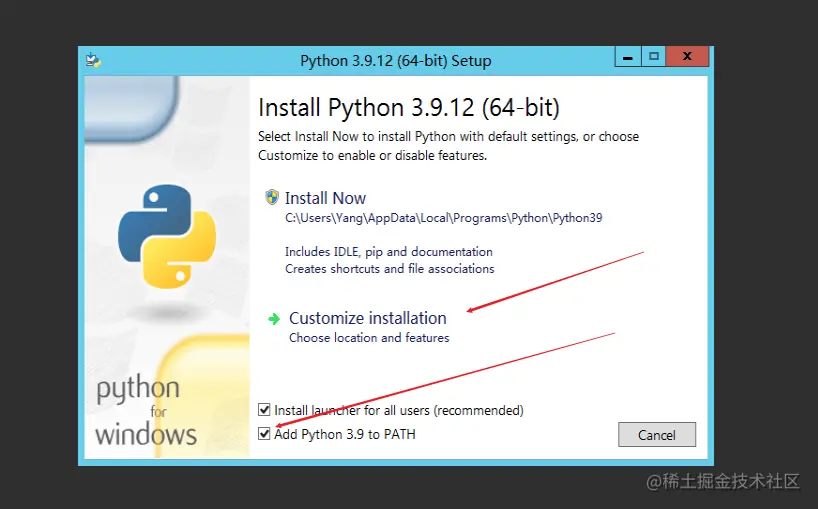Minimize the Python Setup window
This screenshot has width=818, height=509.
[x=628, y=56]
